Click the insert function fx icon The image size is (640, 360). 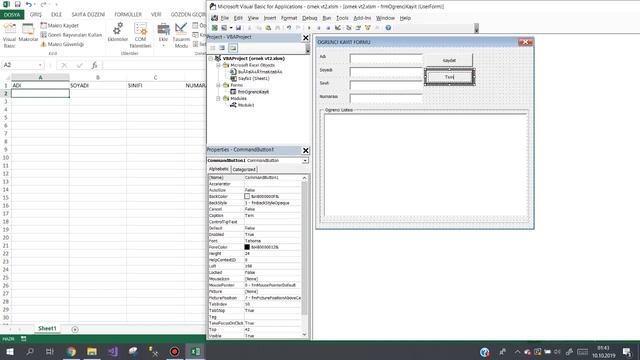(94, 65)
